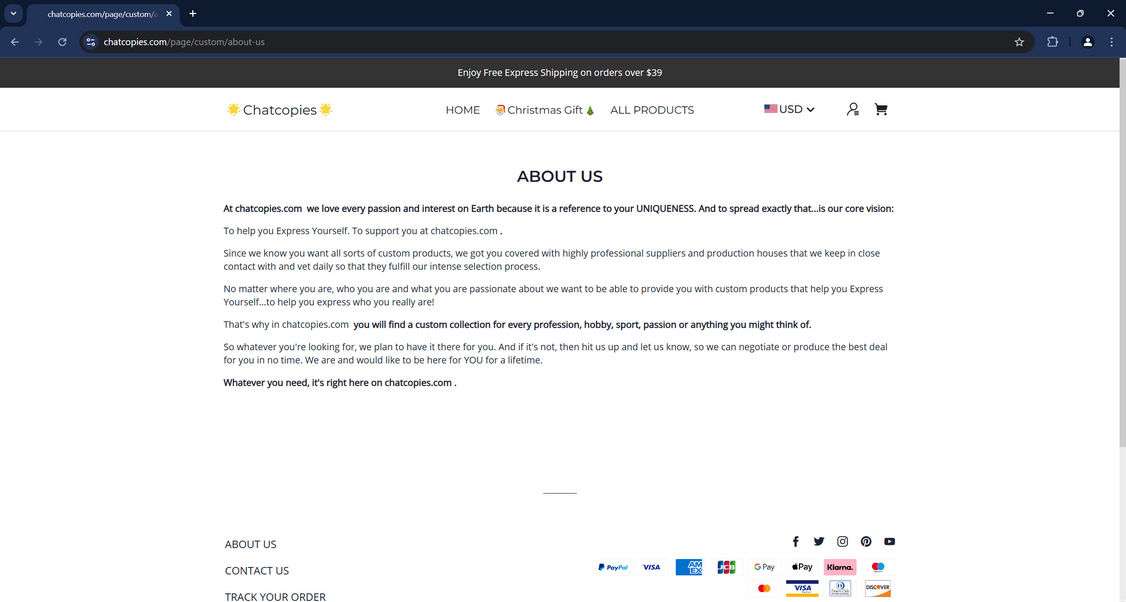The image size is (1126, 602).
Task: Expand the browser tab search dropdown
Action: click(x=13, y=13)
